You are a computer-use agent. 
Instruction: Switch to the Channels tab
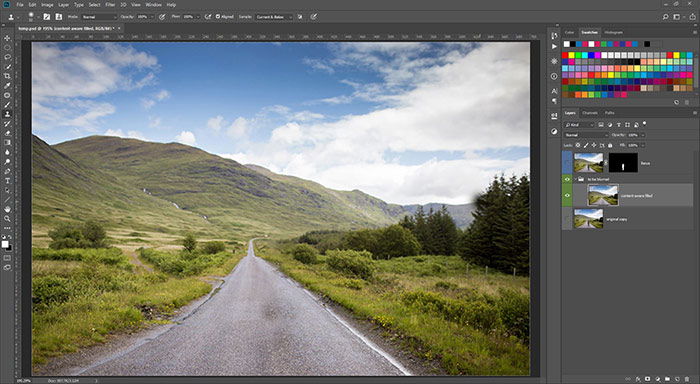coord(590,113)
